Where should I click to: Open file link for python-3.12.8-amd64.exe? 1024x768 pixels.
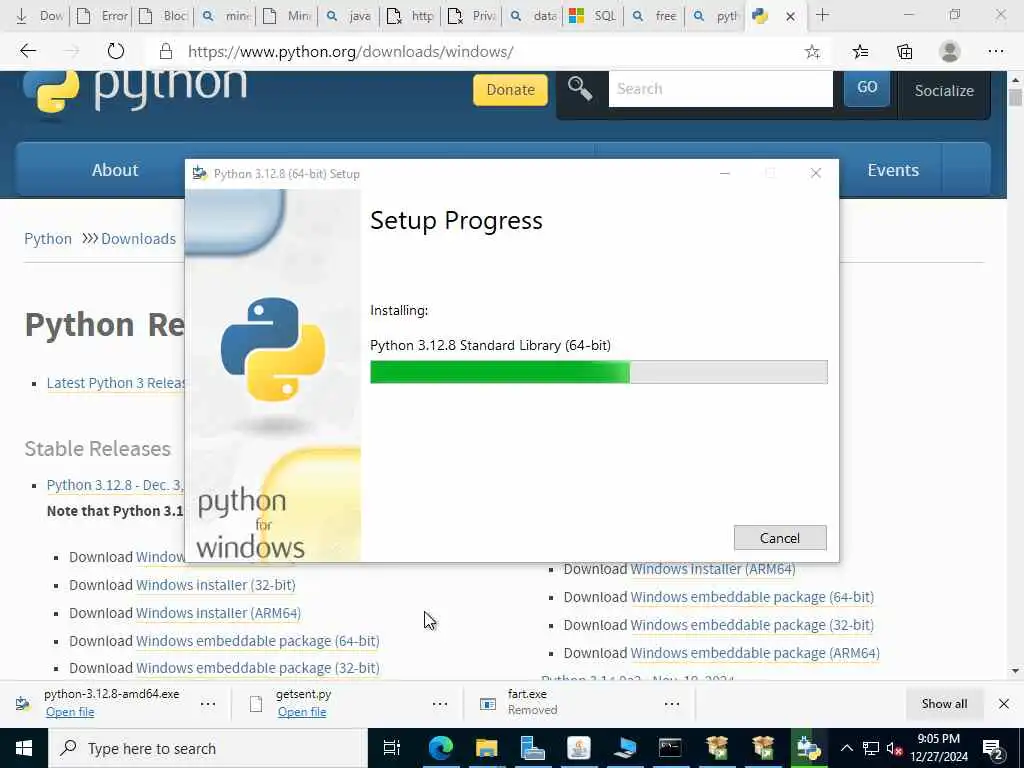click(70, 712)
